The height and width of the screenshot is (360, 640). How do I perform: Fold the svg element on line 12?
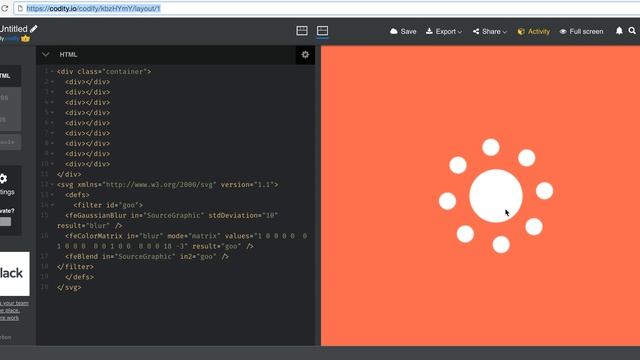click(x=52, y=184)
